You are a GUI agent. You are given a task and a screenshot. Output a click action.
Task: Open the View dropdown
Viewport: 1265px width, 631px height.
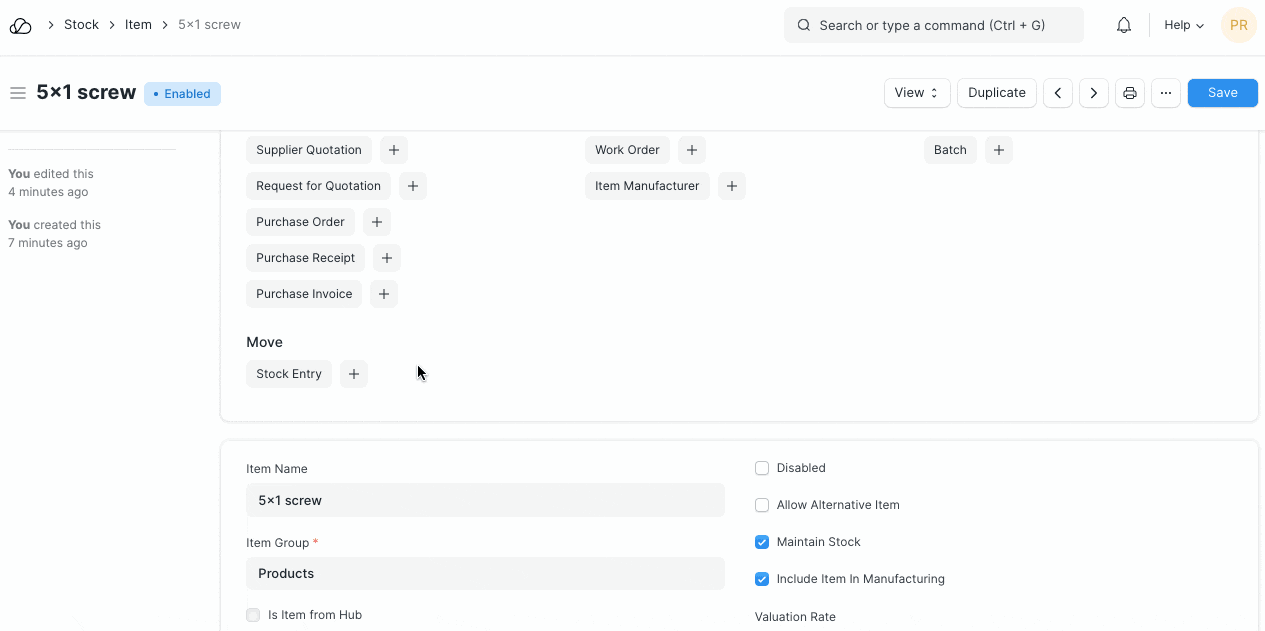[x=916, y=93]
